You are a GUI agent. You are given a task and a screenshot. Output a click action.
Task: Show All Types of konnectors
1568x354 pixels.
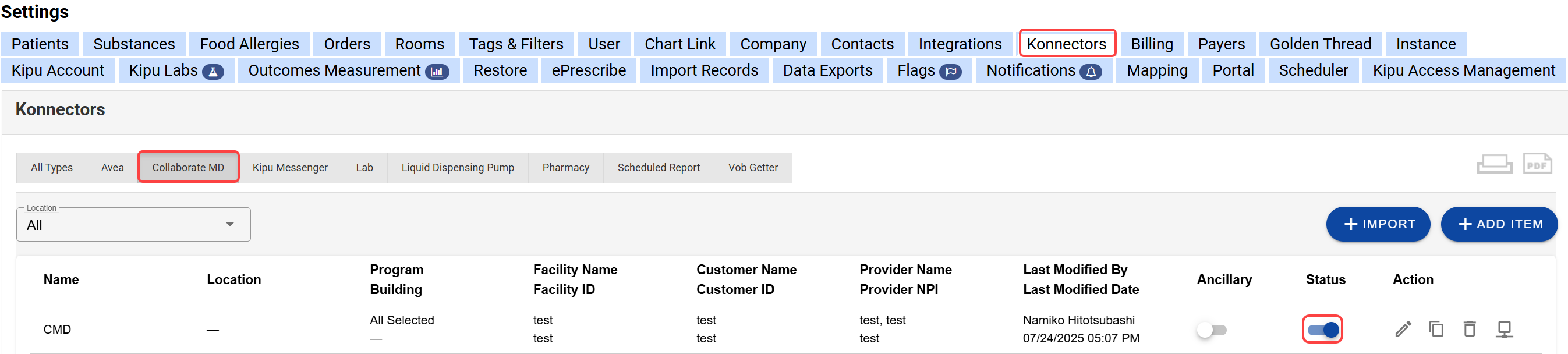(52, 167)
